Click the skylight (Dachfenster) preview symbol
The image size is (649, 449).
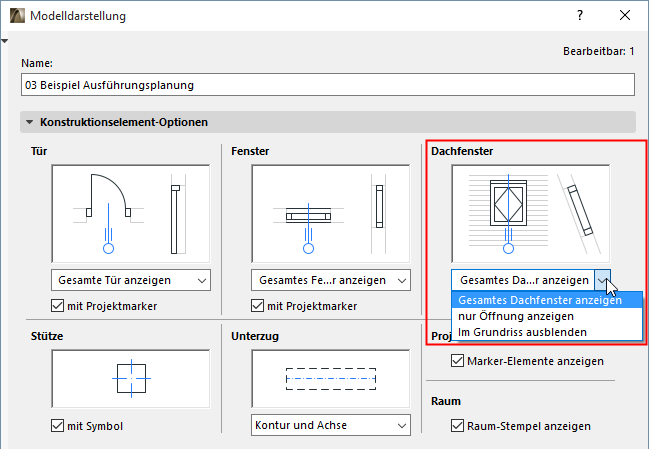coord(531,213)
